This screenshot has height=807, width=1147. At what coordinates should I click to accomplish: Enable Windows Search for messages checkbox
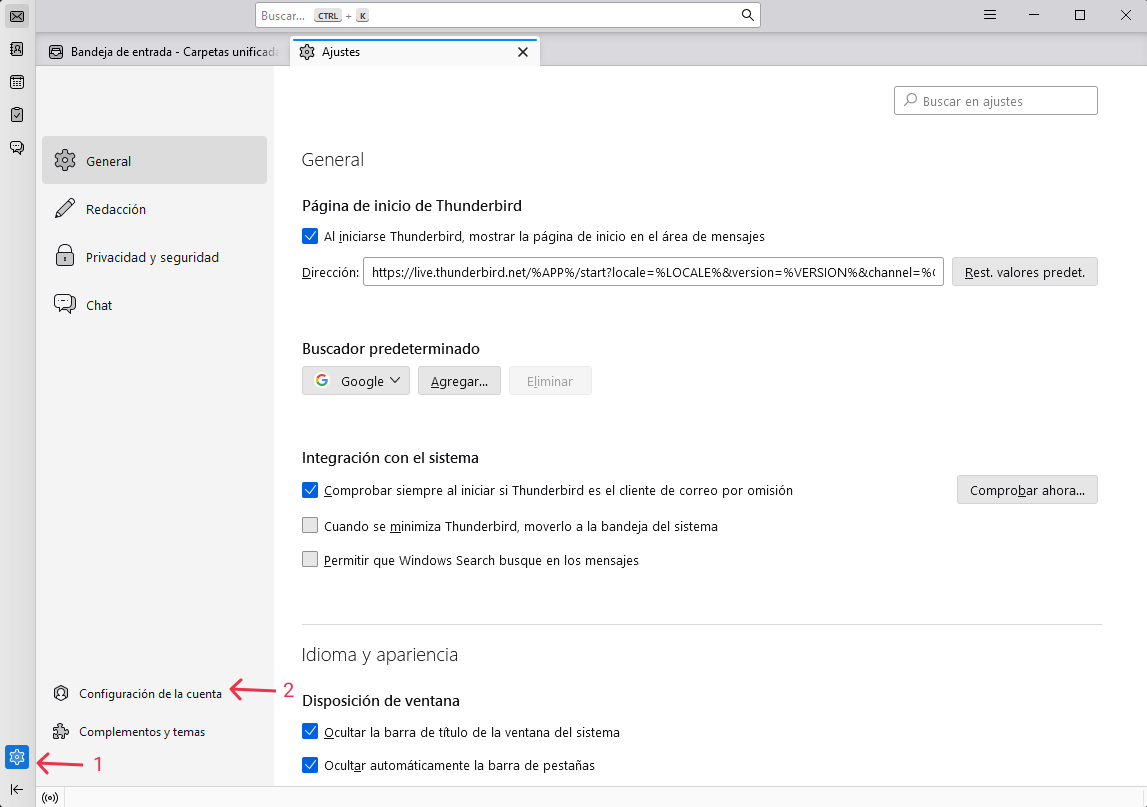tap(310, 560)
